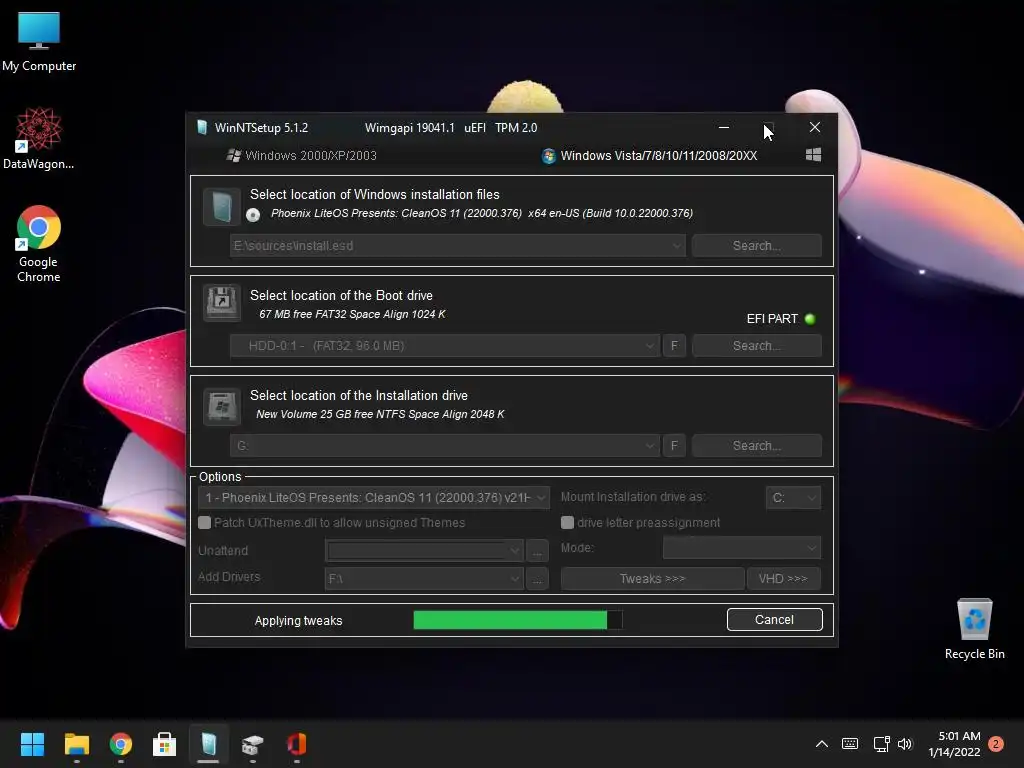Click the green EFI PART status light

coord(810,319)
